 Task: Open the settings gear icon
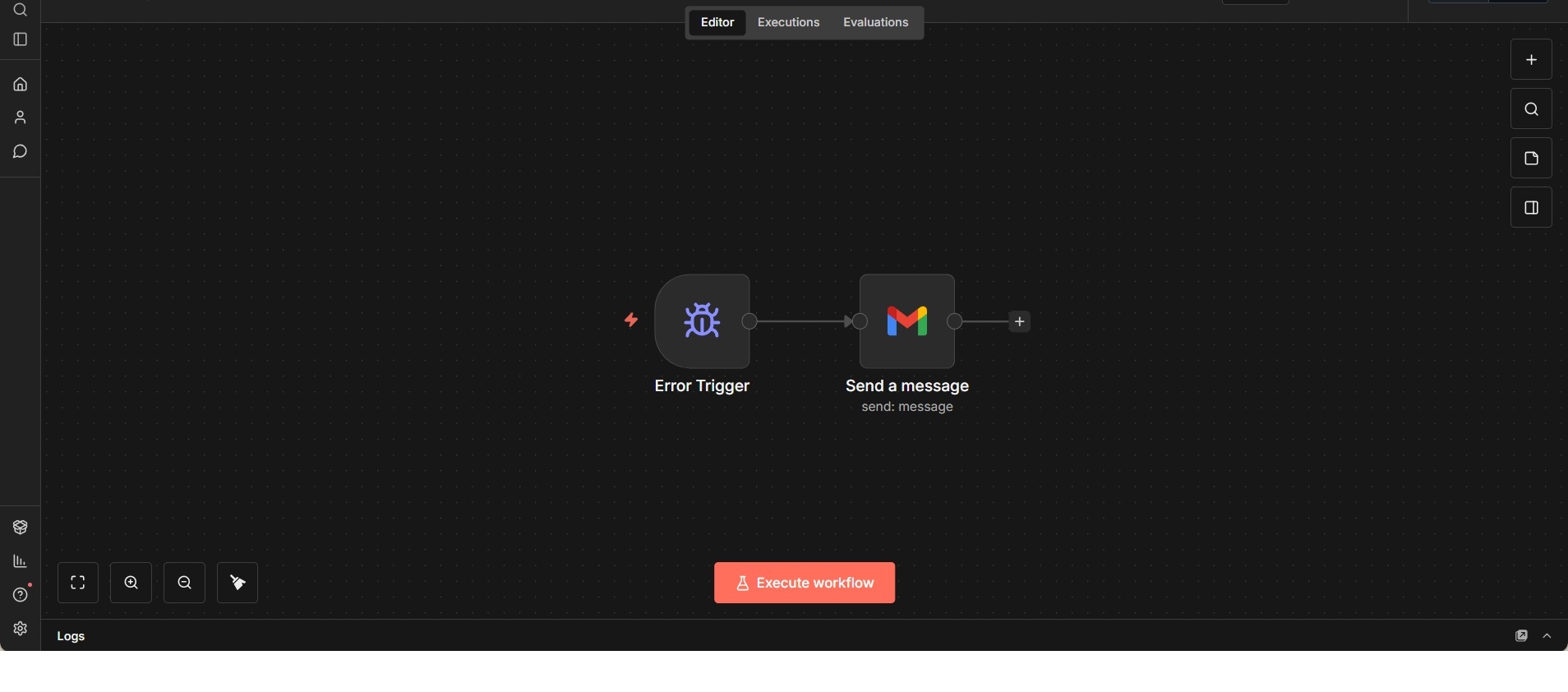(x=21, y=629)
